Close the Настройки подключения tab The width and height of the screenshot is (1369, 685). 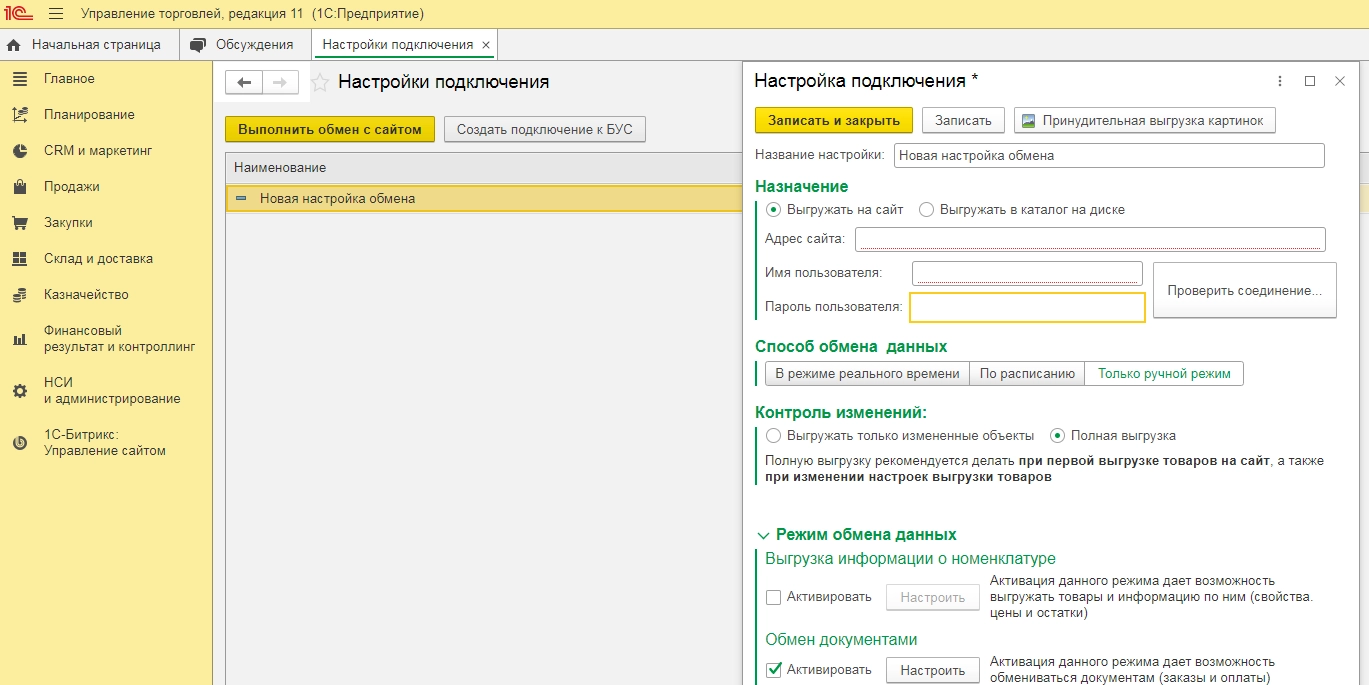486,45
